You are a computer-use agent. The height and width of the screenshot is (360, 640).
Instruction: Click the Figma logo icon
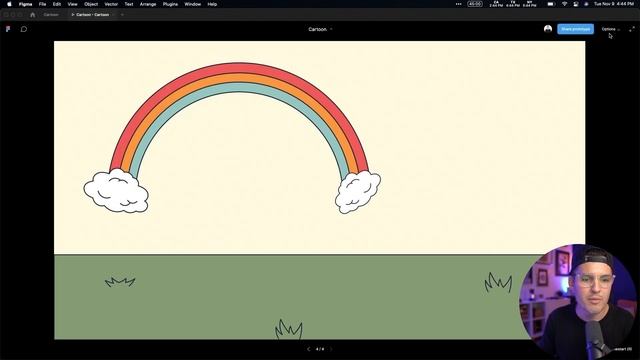tap(8, 29)
